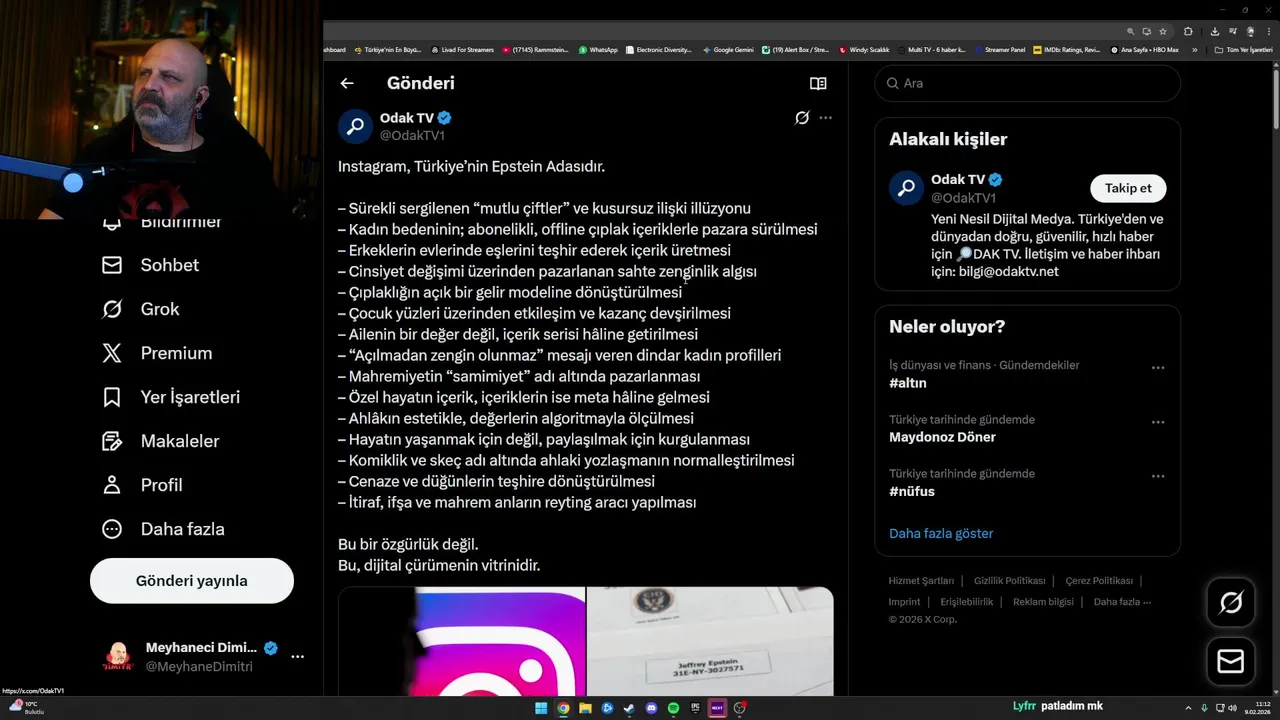Bookmark this page with the star icon
Viewport: 1280px width, 720px height.
(1163, 31)
